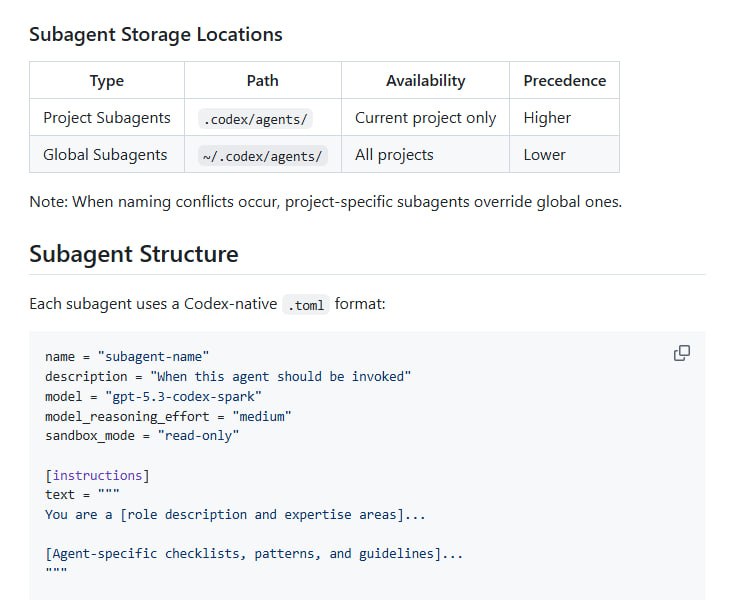Click the Subagent Storage Locations heading
Screen dimensions: 735x615
(155, 35)
